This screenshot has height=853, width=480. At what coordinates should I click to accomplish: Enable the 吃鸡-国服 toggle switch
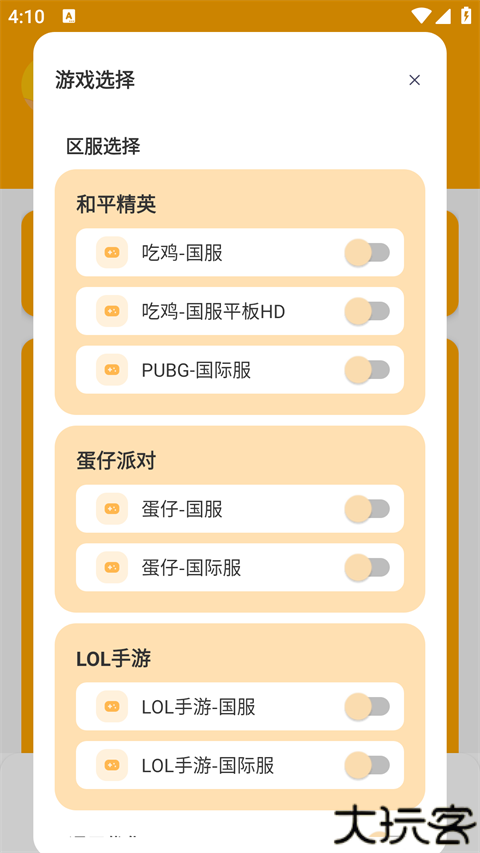click(367, 252)
